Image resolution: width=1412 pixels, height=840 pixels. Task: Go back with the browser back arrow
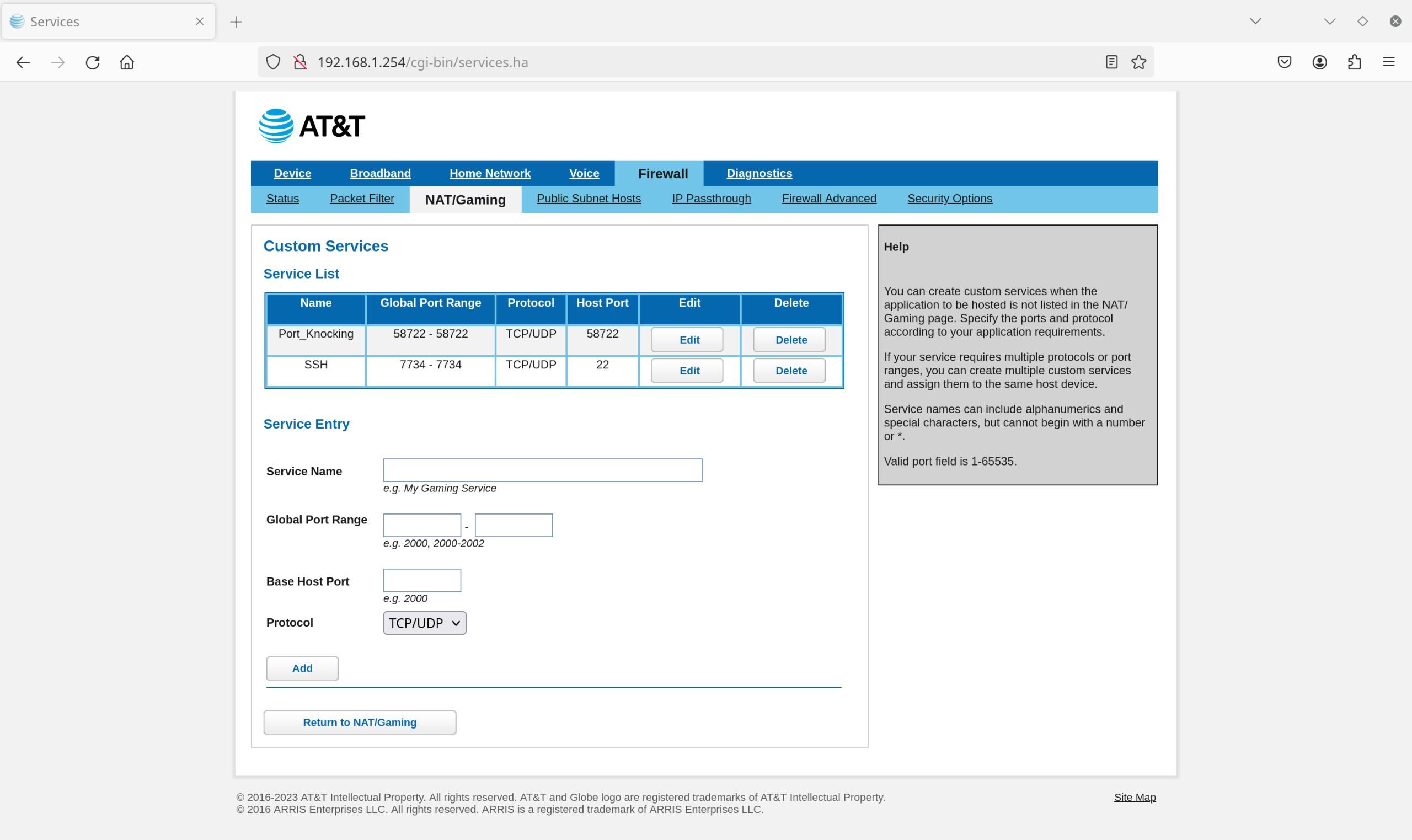click(23, 62)
